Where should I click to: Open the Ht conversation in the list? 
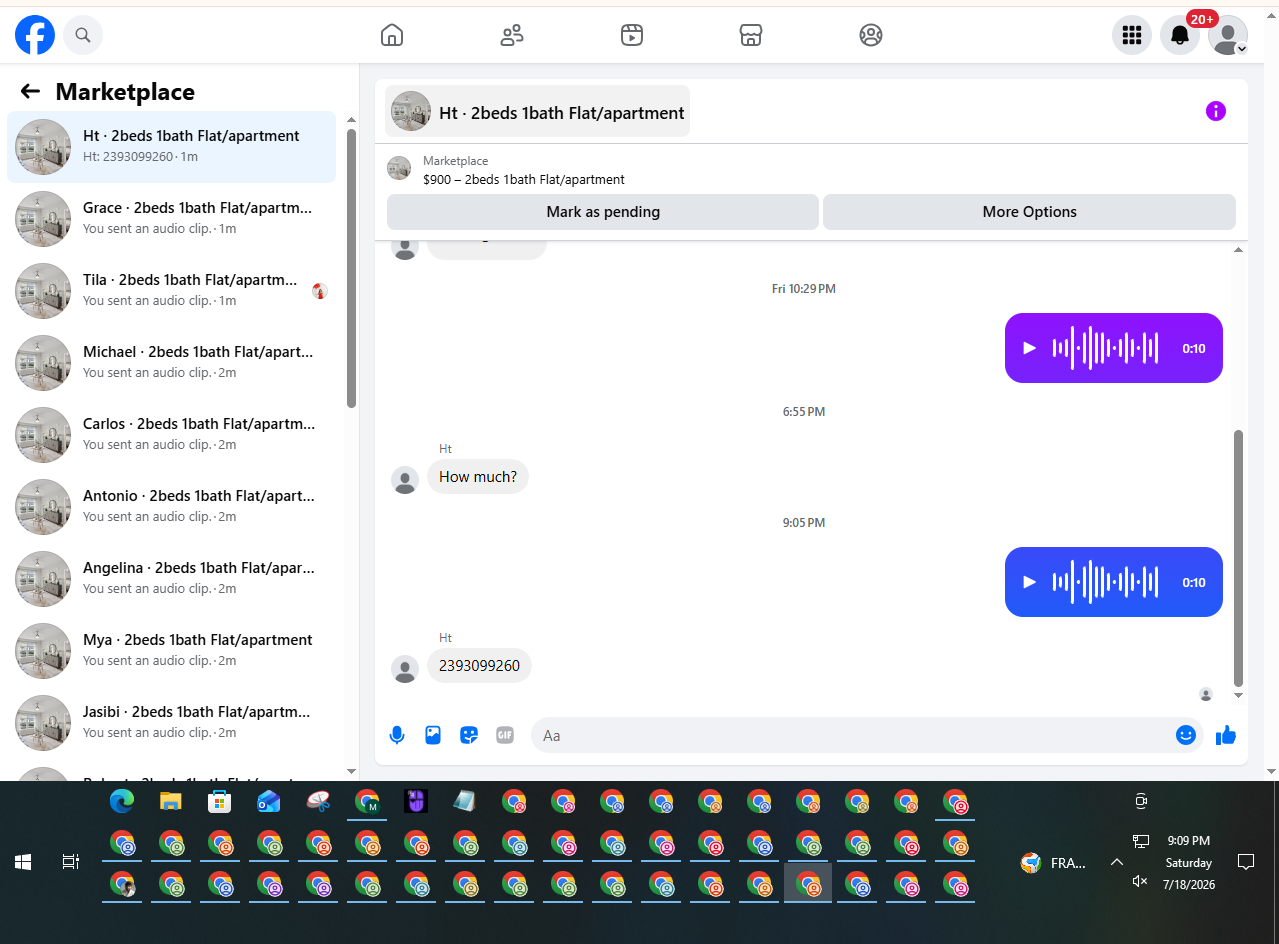(x=171, y=147)
